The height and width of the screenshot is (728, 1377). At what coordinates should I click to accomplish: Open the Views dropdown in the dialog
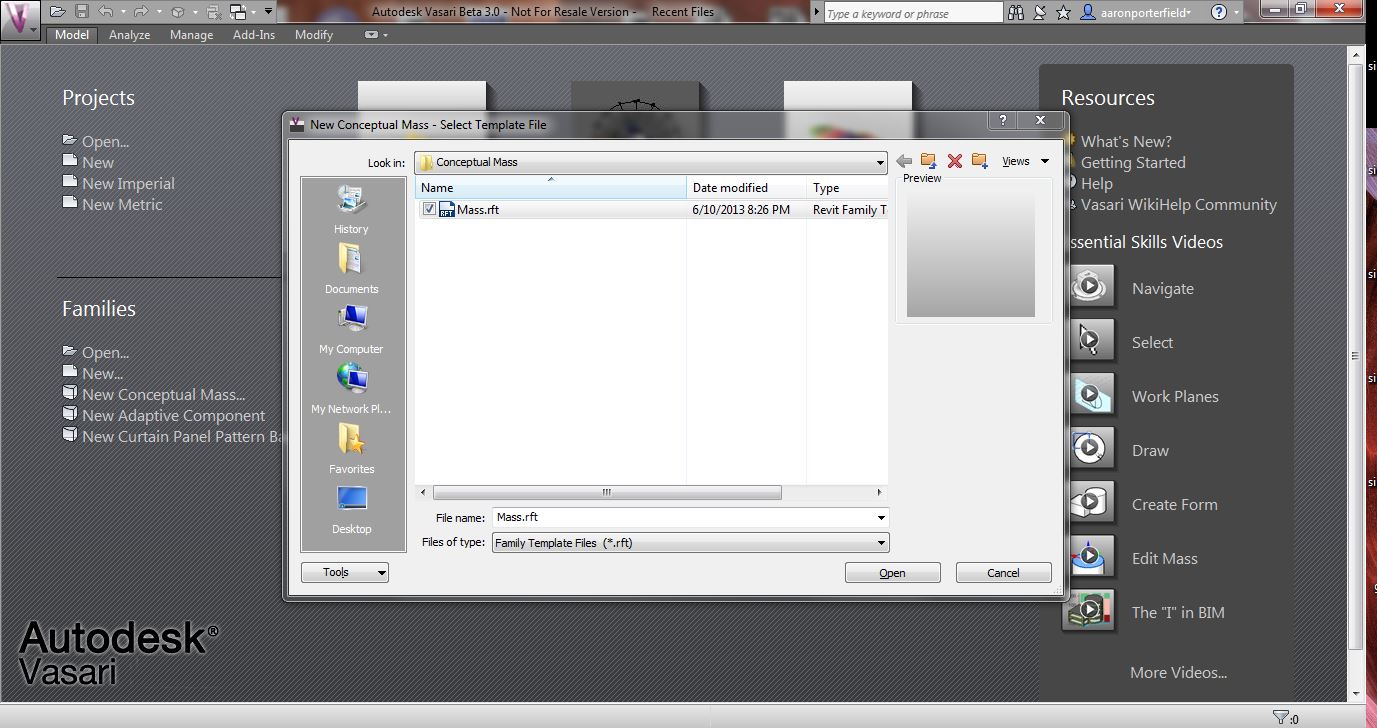pos(1026,161)
